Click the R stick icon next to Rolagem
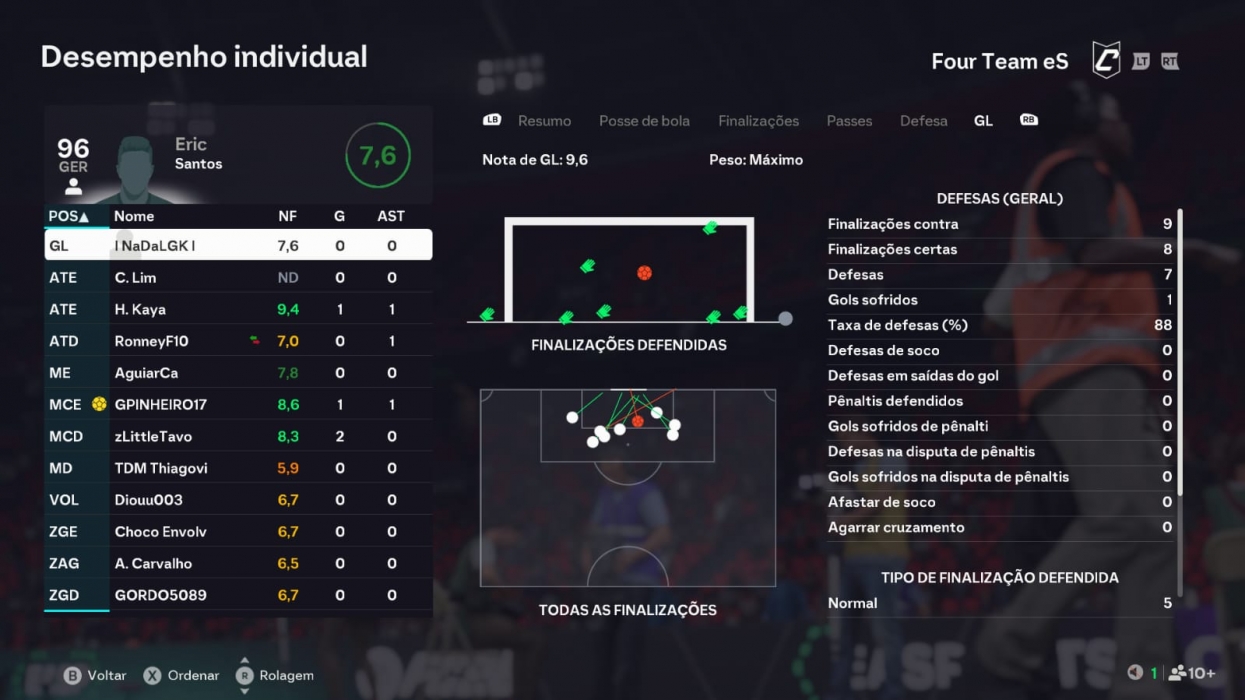The width and height of the screenshot is (1245, 700). pyautogui.click(x=243, y=675)
